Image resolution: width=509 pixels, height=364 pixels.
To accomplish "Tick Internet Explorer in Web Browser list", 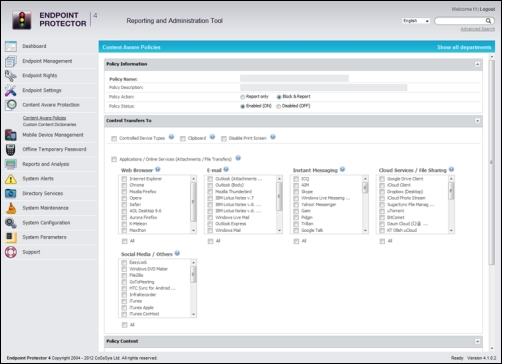I will pos(124,179).
